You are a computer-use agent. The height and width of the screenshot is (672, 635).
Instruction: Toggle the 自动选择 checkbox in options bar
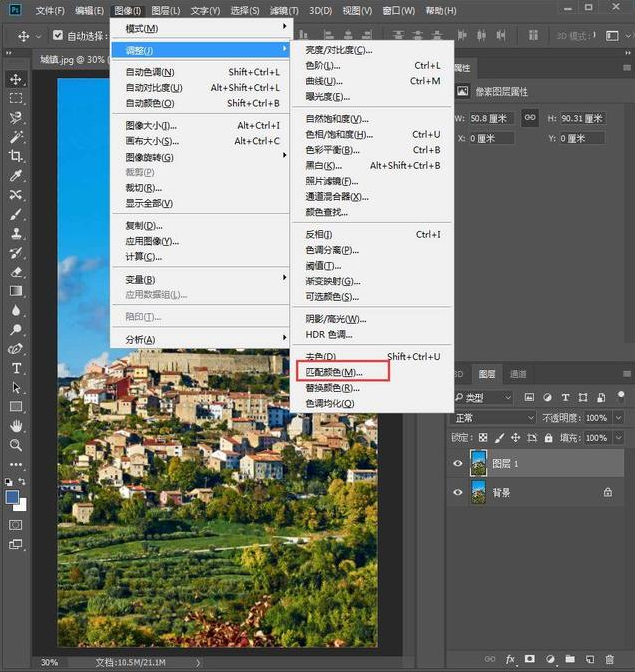[x=58, y=37]
